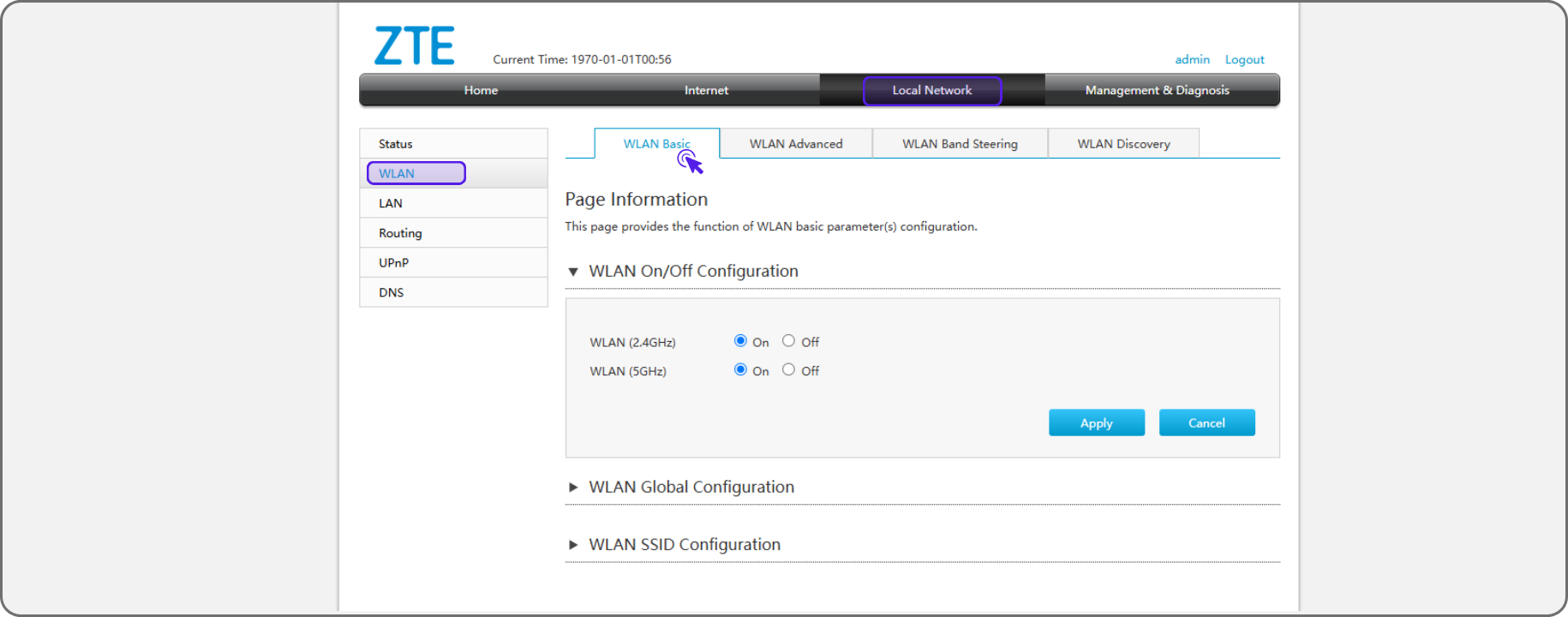Switch to WLAN Band Steering tab
Image resolution: width=1568 pixels, height=617 pixels.
pyautogui.click(x=960, y=144)
